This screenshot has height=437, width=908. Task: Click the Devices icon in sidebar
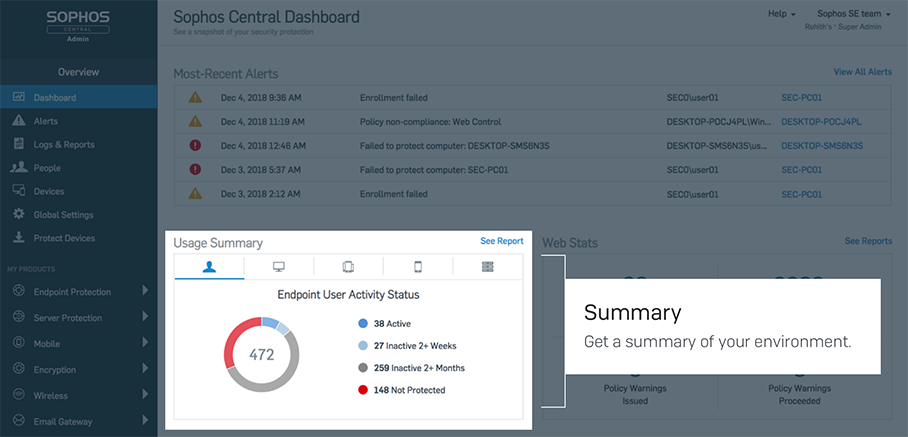click(19, 190)
